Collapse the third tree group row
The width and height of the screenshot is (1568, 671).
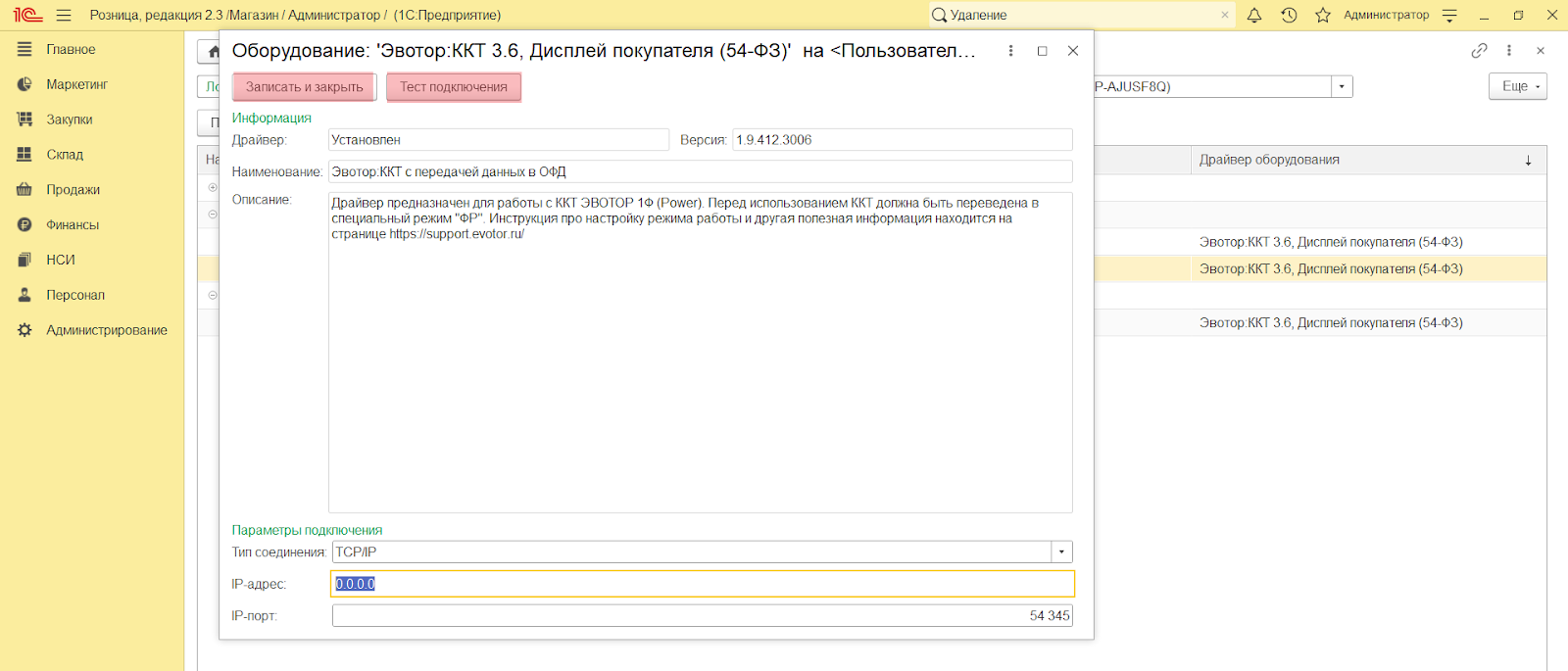[213, 295]
